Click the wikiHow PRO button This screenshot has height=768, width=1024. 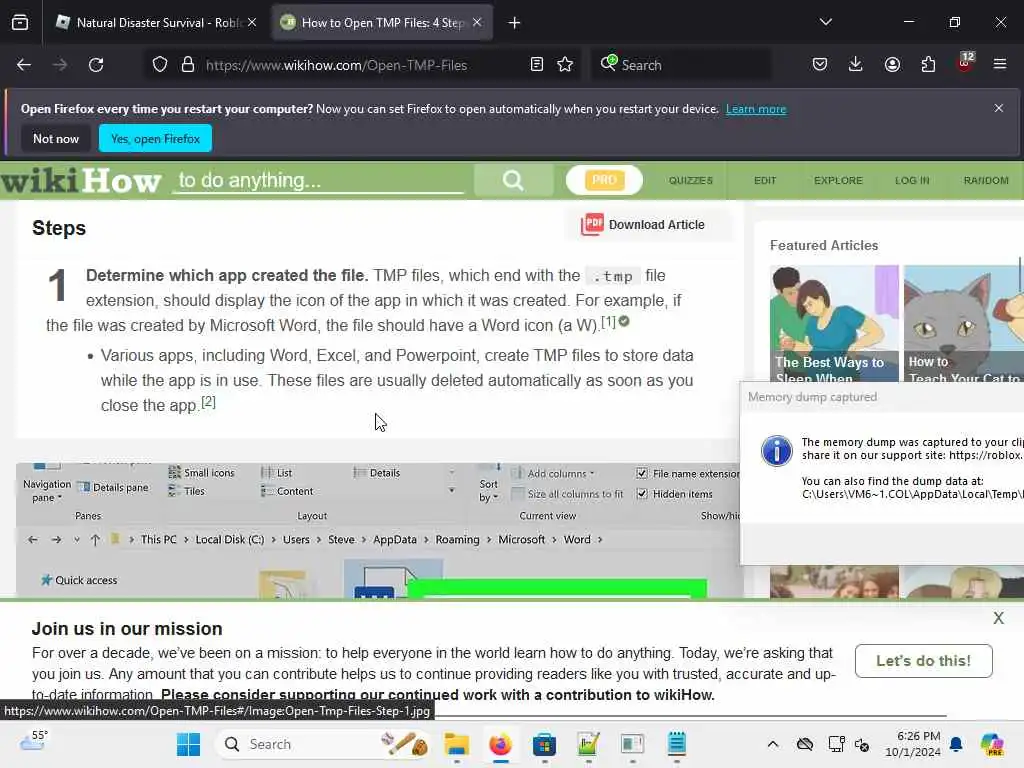604,180
